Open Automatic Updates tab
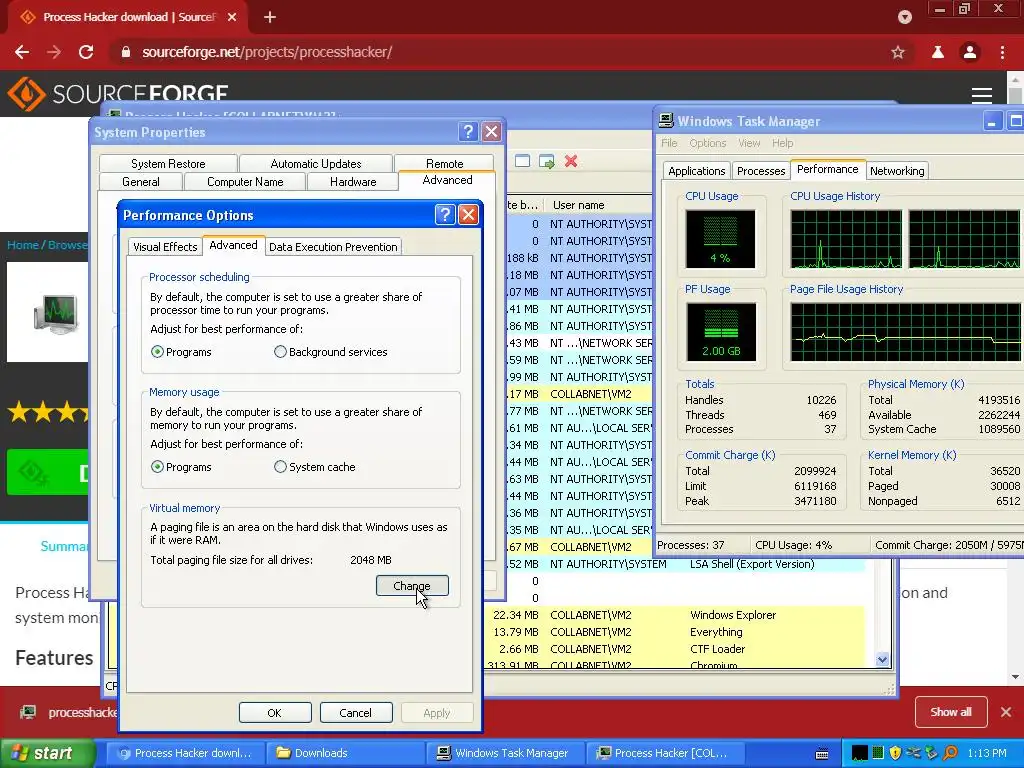1024x768 pixels. coord(315,163)
